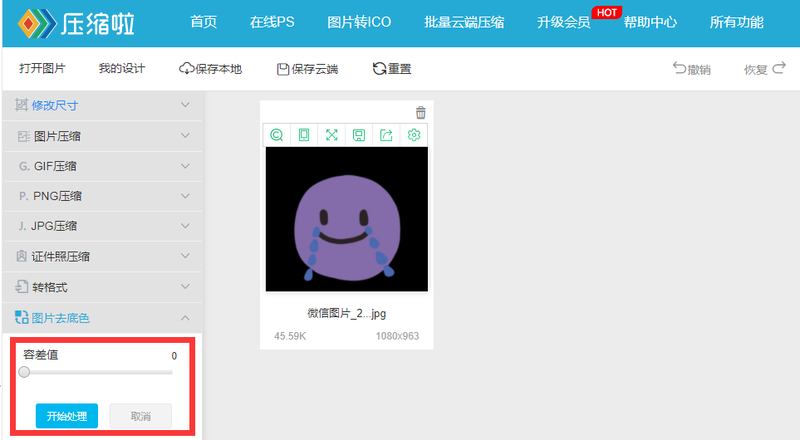The width and height of the screenshot is (800, 440).
Task: Expand the 转格式 section chevron
Action: [185, 287]
